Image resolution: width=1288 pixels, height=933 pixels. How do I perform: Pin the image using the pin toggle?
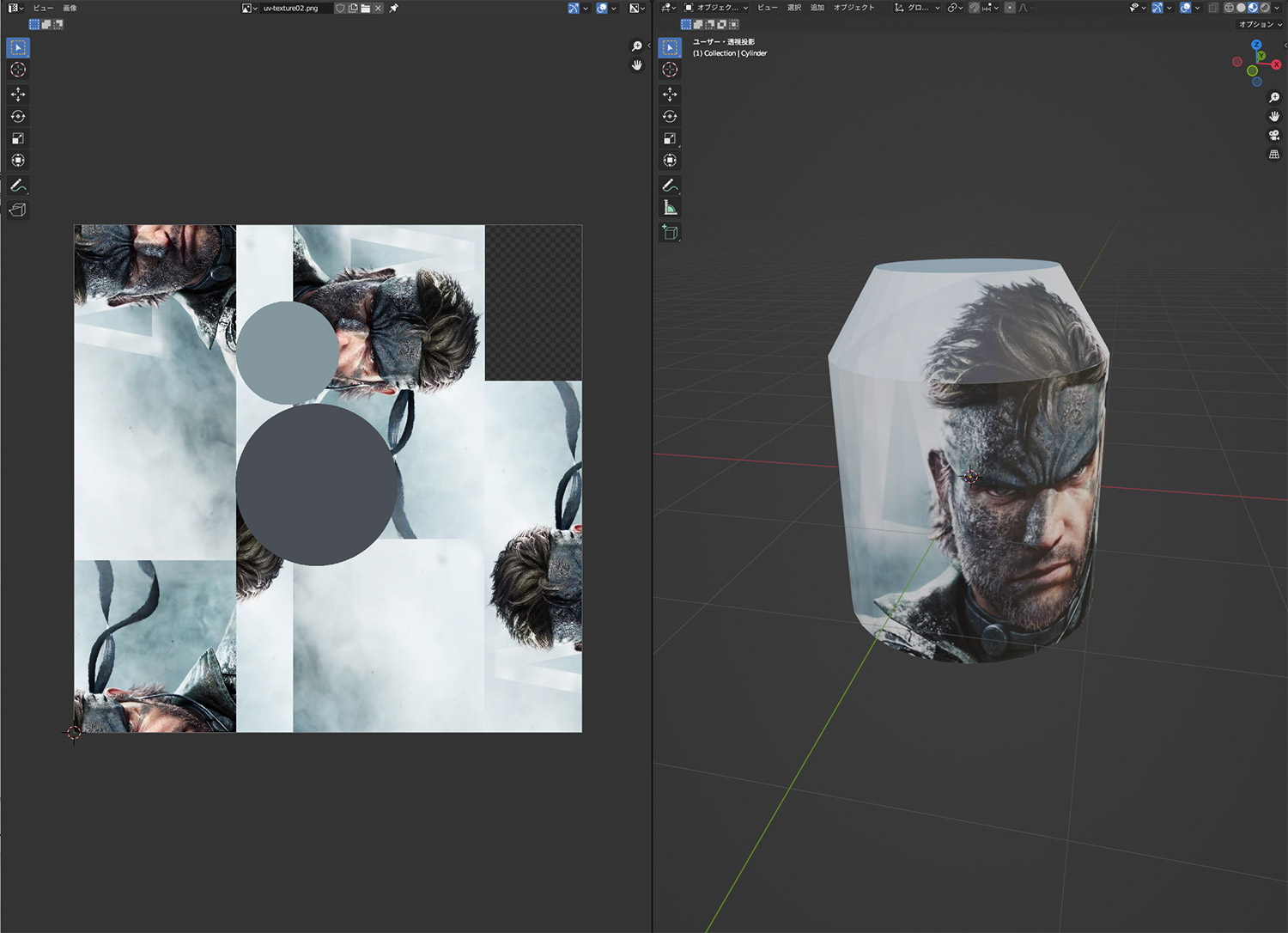pyautogui.click(x=393, y=8)
